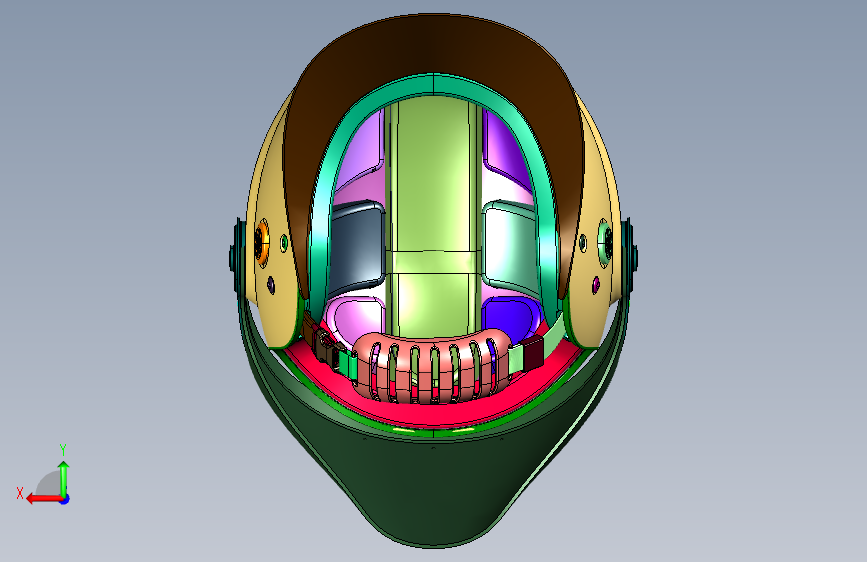Pick the salmon slotted chin strap pad
The image size is (867, 562).
tap(431, 366)
